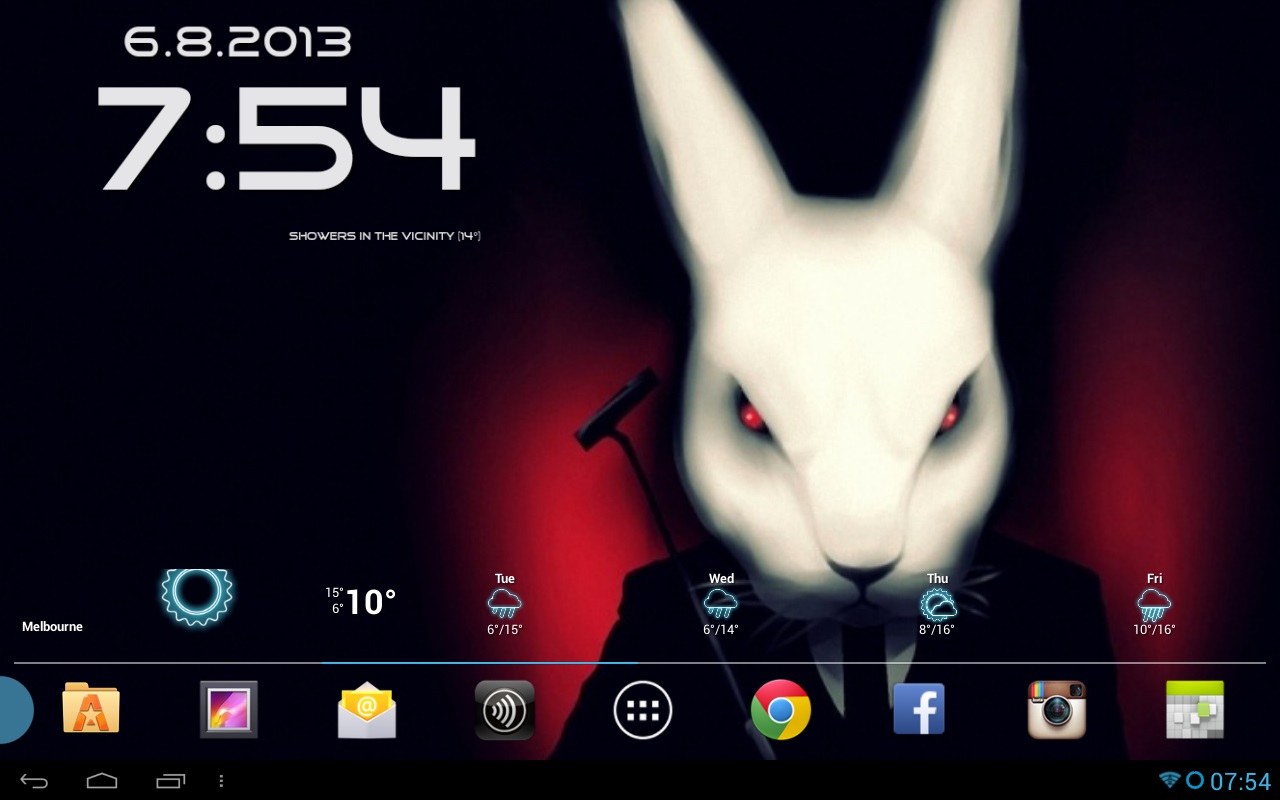Image resolution: width=1280 pixels, height=800 pixels.
Task: Open the Email app with @ envelope
Action: (367, 709)
